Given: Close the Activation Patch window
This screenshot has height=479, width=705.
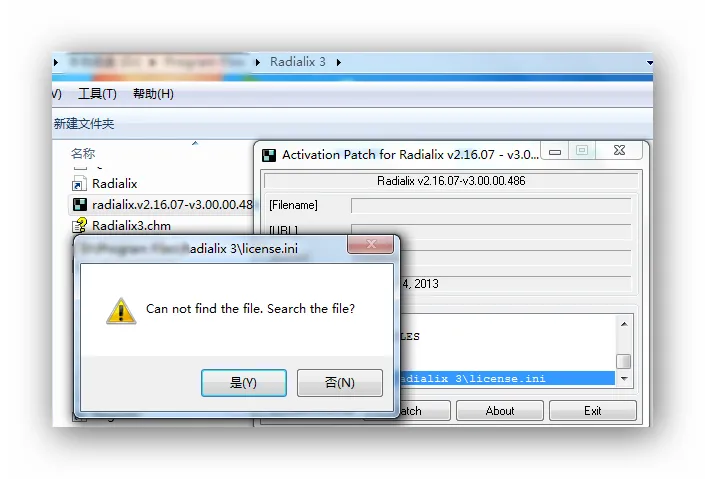Looking at the screenshot, I should point(619,151).
